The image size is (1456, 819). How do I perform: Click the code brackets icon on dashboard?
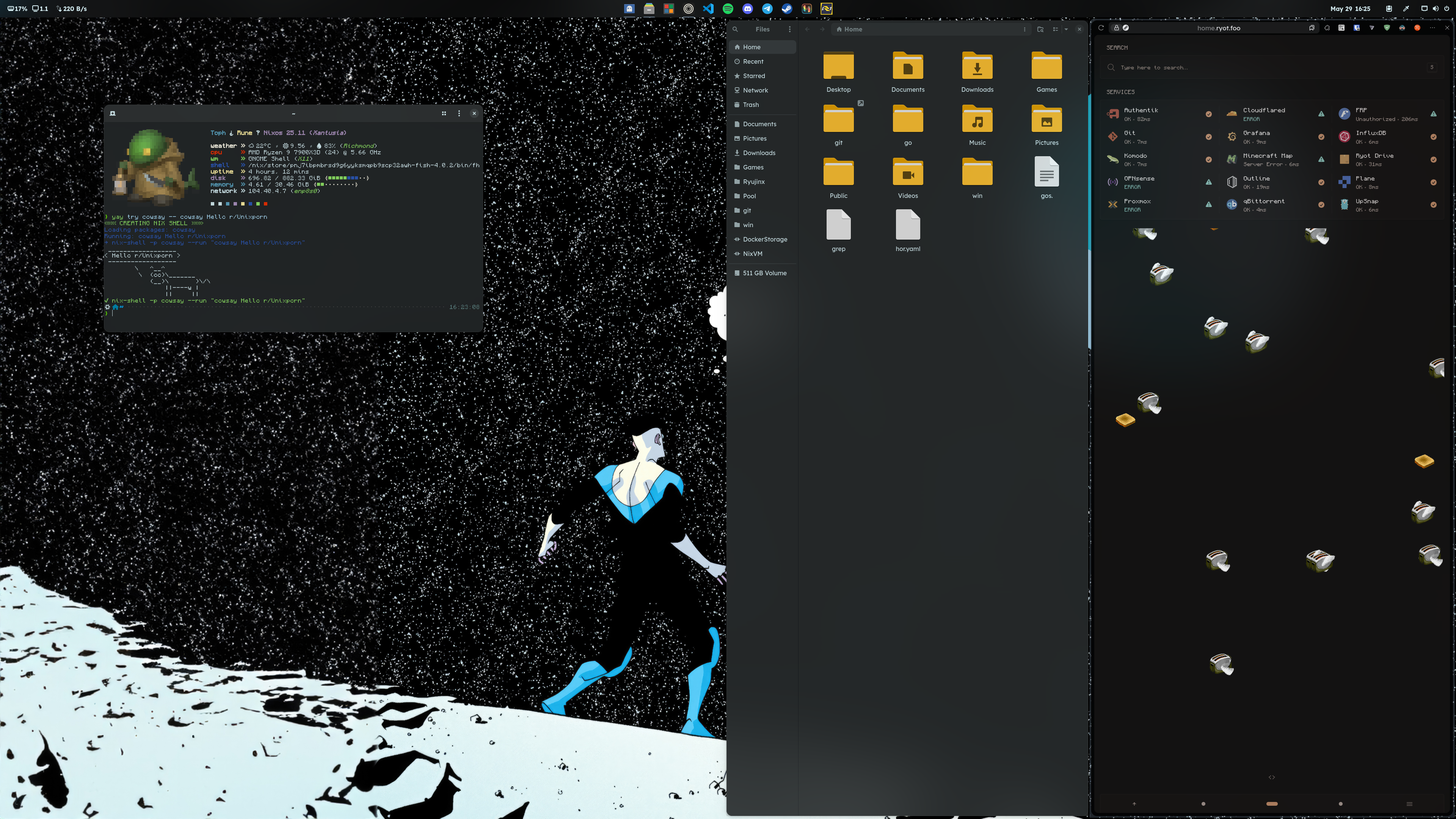[1272, 777]
